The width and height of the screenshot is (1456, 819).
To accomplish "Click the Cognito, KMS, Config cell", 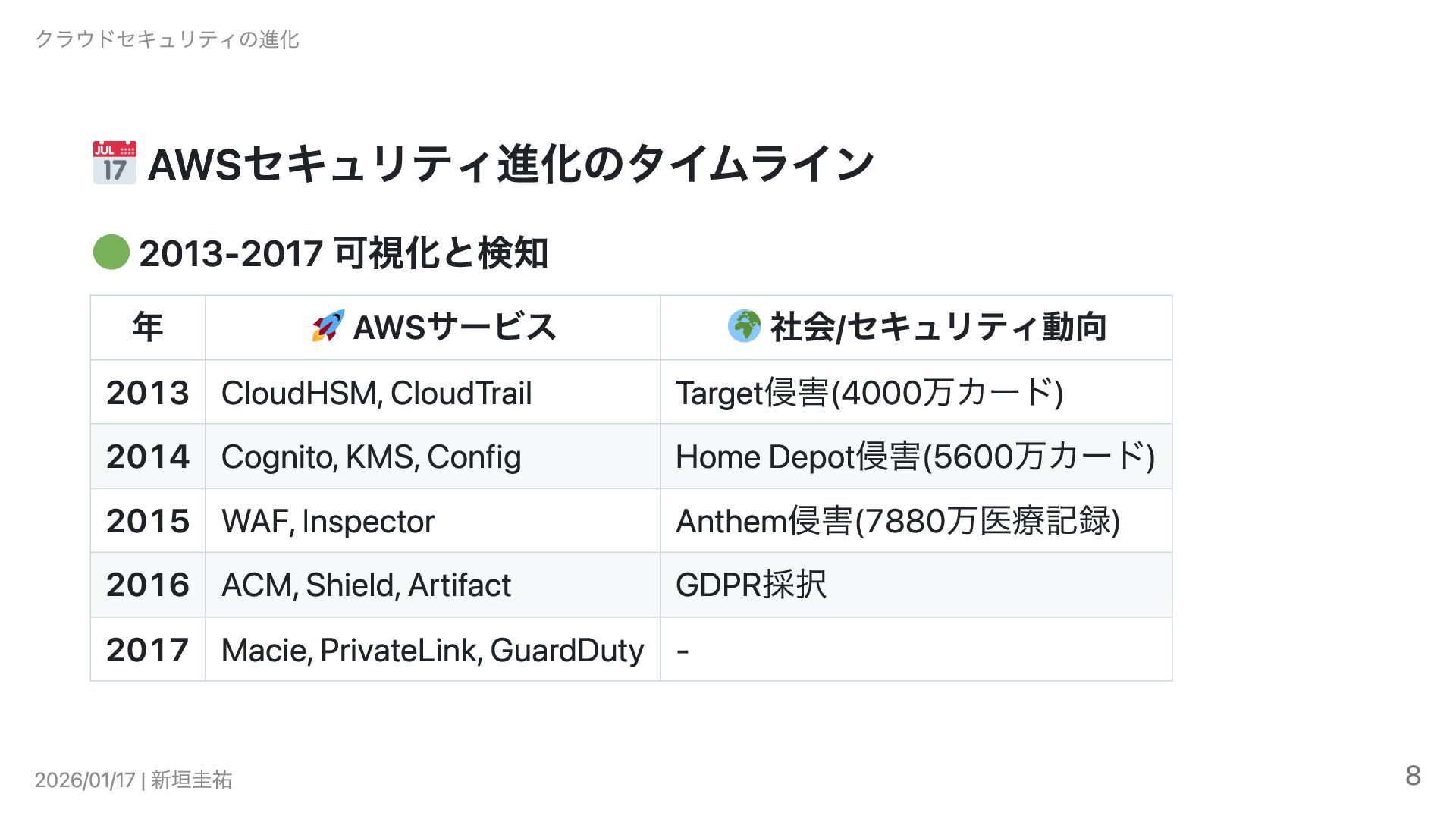I will (371, 457).
